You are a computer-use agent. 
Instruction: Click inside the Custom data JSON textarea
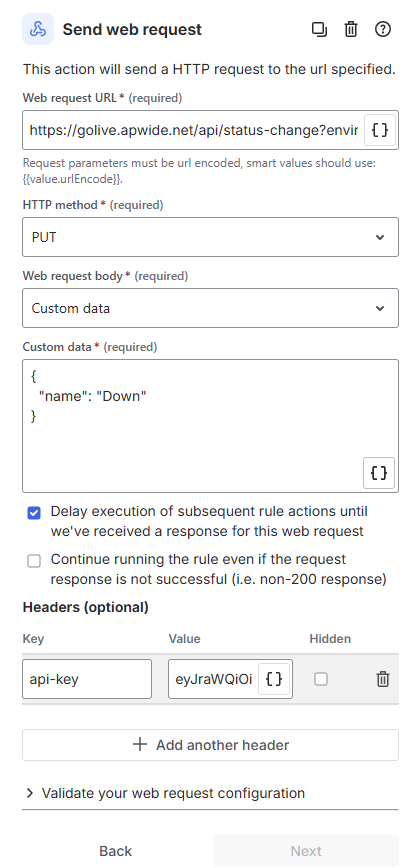click(x=210, y=426)
